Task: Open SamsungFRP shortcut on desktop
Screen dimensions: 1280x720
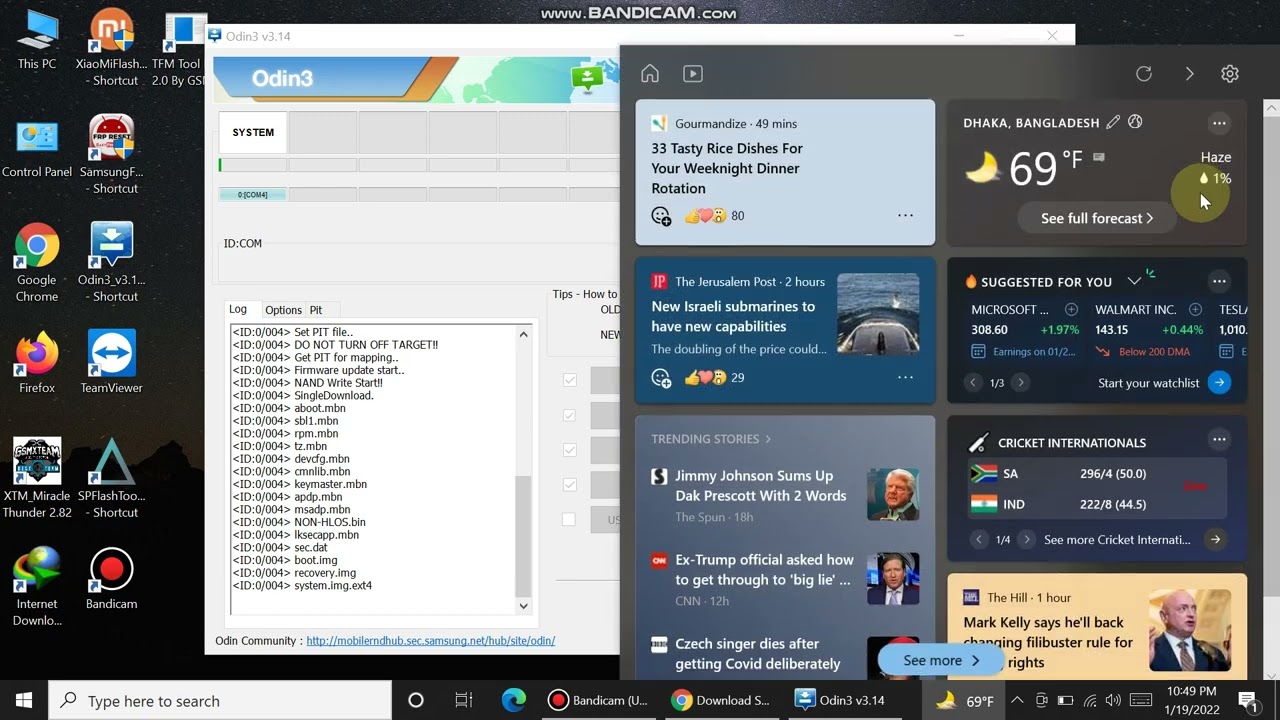Action: (111, 154)
